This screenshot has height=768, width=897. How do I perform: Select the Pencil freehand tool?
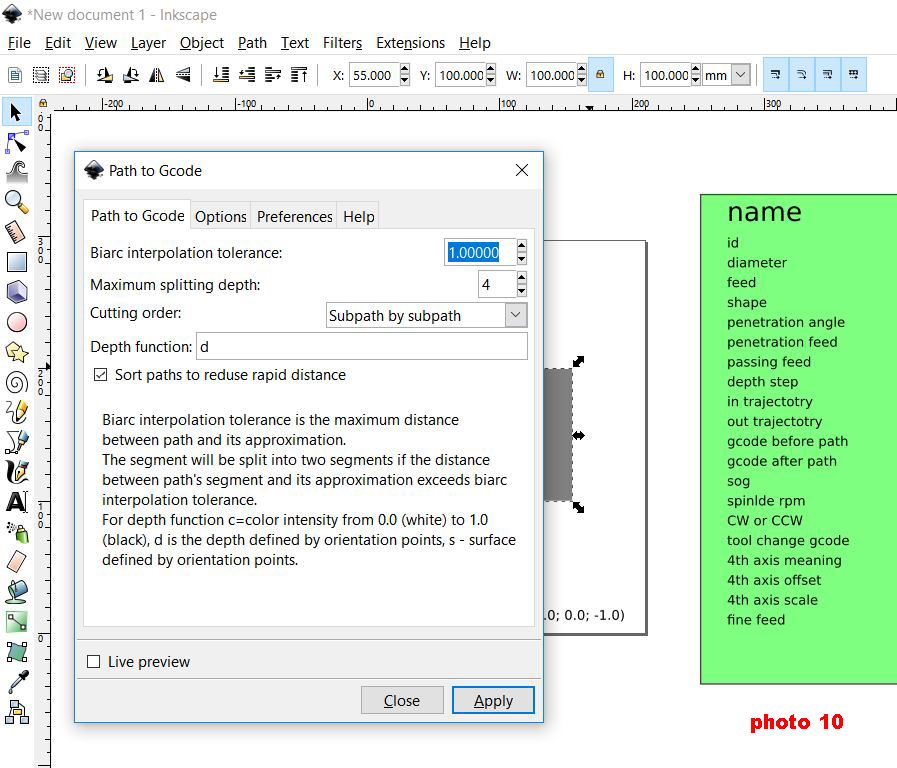17,412
